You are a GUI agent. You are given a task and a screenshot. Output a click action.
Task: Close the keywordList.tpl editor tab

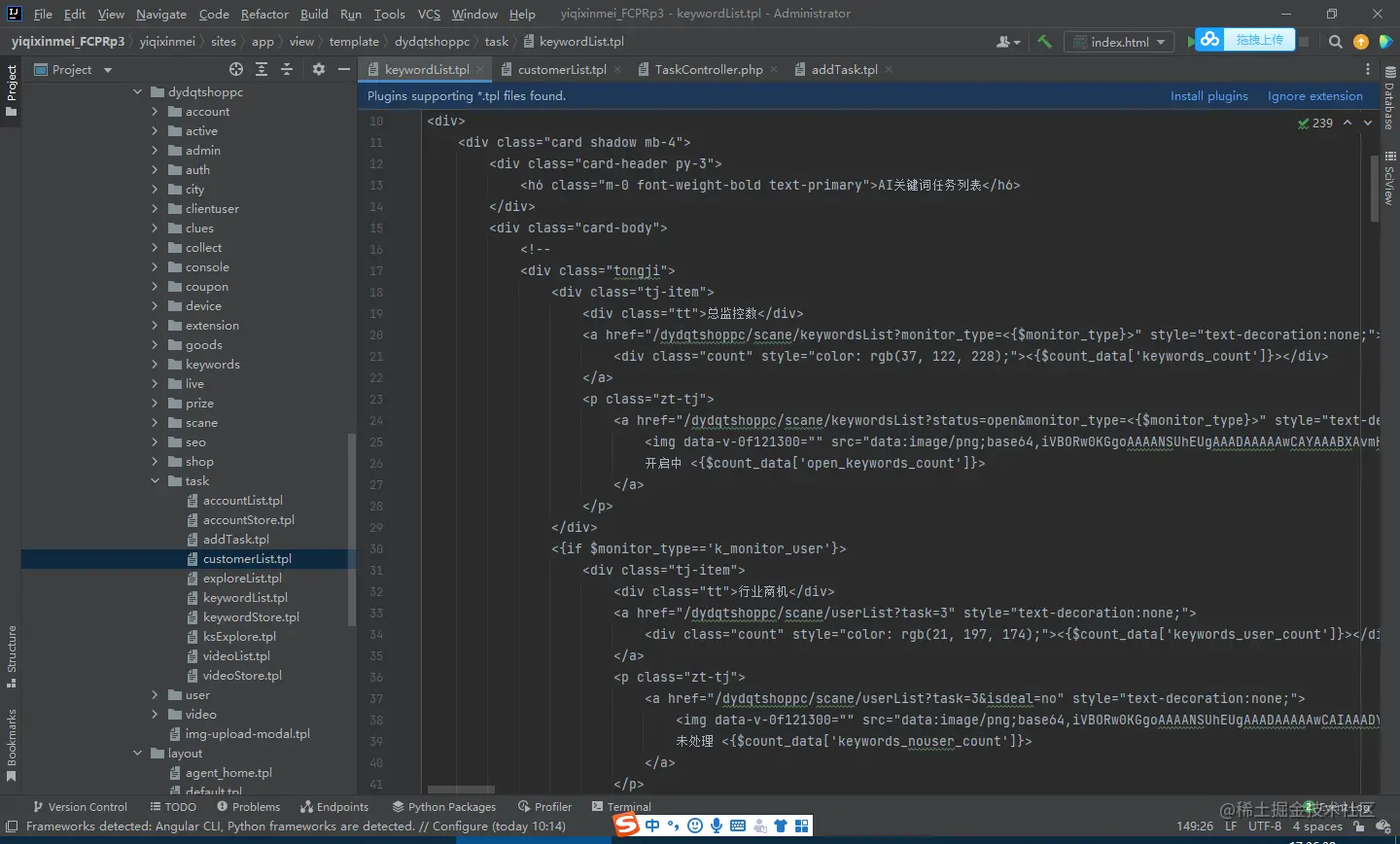click(480, 69)
